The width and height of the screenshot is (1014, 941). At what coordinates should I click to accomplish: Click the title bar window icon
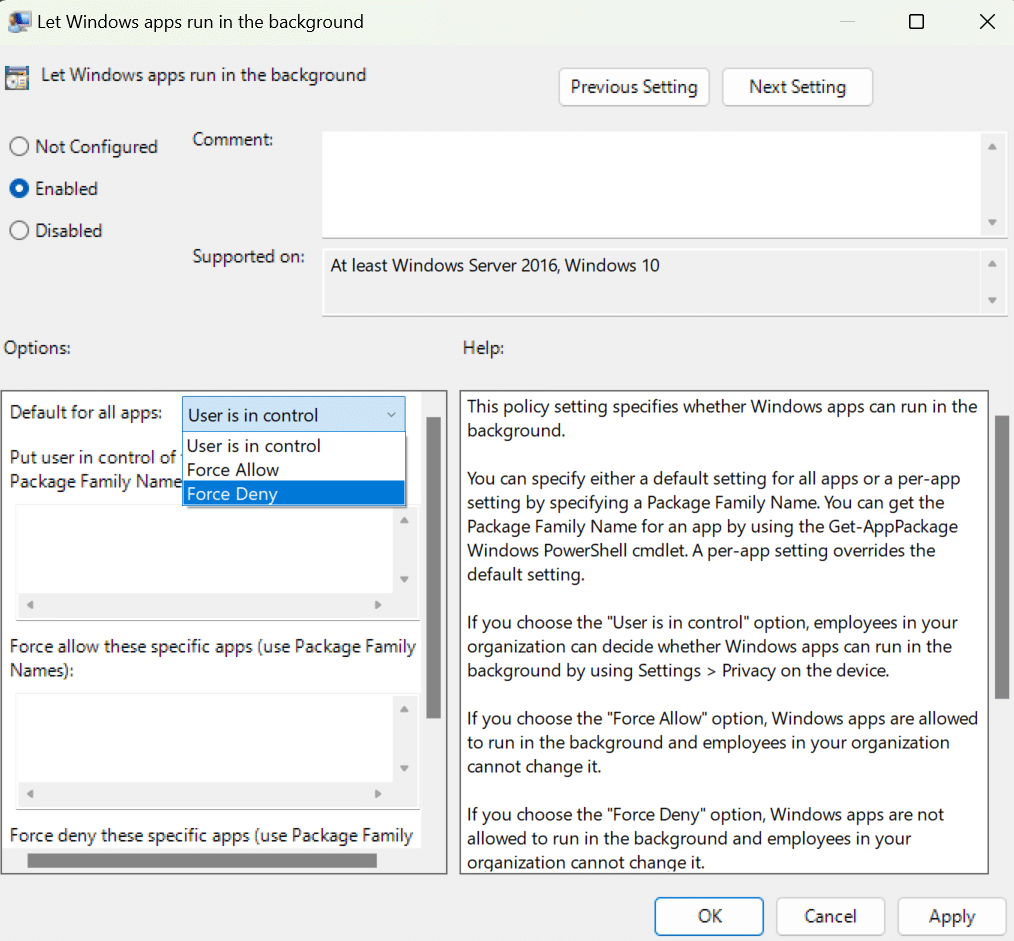[x=19, y=21]
